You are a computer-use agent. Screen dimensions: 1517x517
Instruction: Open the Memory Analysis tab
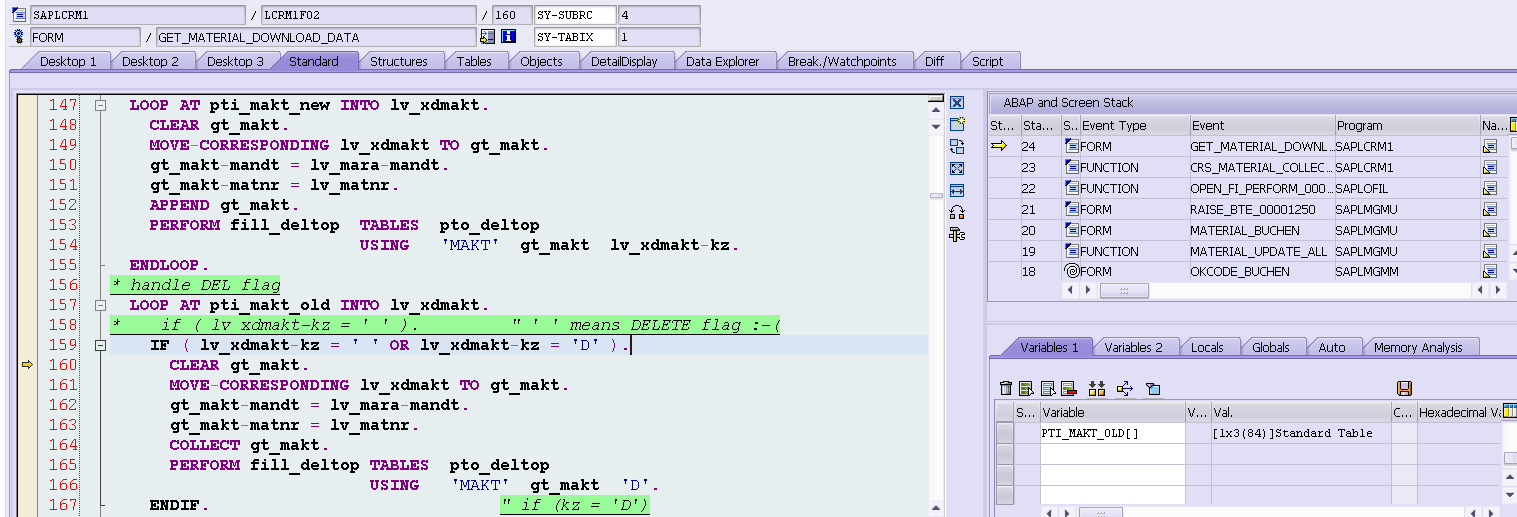click(1418, 347)
